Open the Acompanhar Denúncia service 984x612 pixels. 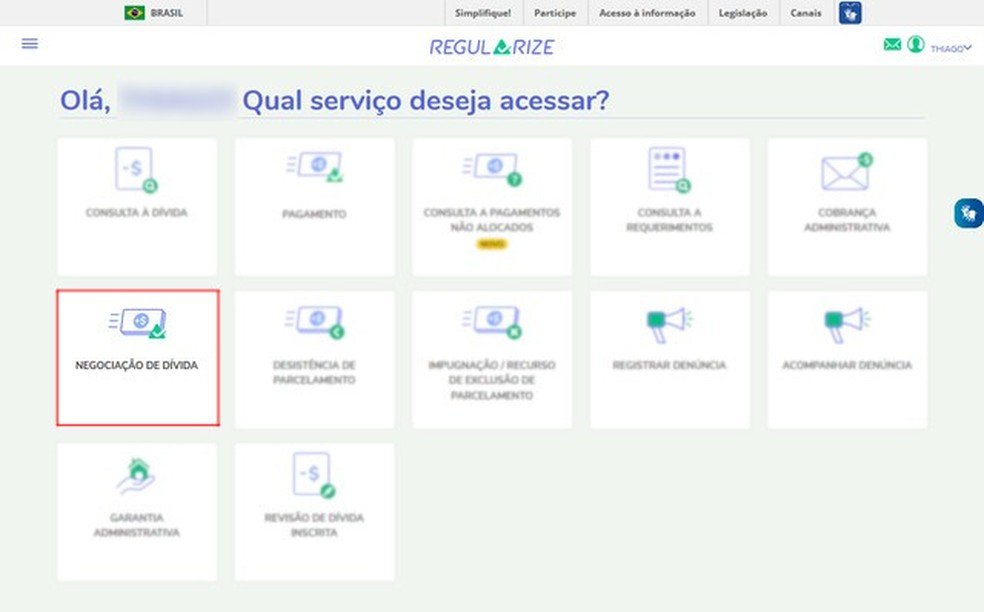tap(846, 358)
